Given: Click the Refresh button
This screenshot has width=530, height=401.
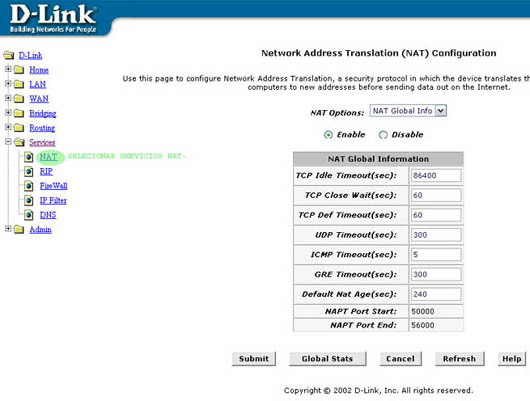Looking at the screenshot, I should click(x=459, y=359).
